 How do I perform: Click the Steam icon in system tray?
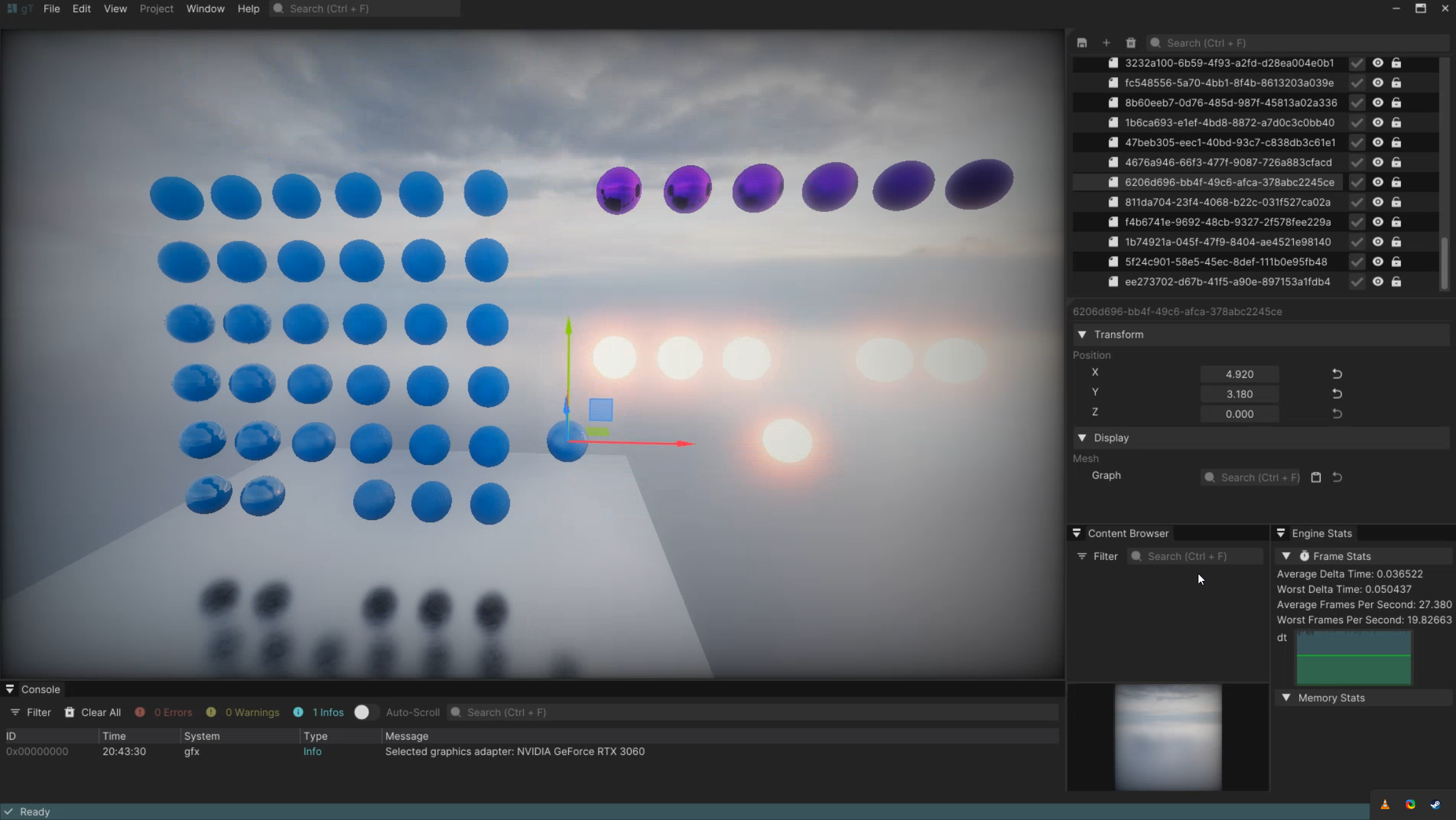[x=1435, y=804]
